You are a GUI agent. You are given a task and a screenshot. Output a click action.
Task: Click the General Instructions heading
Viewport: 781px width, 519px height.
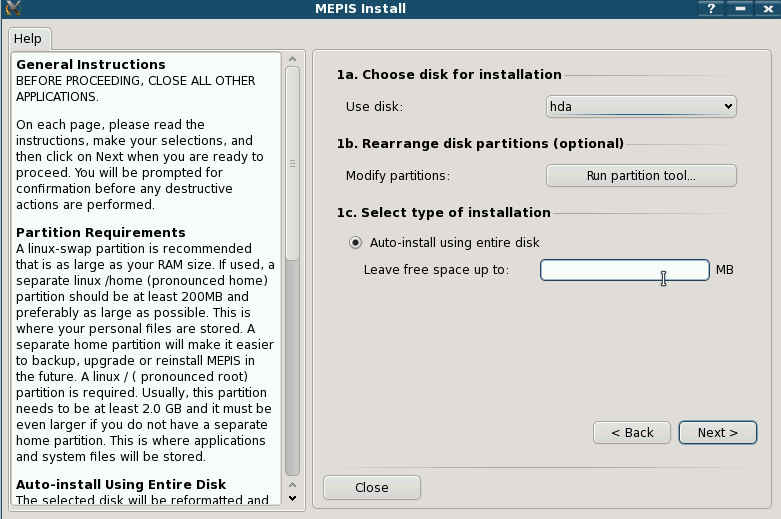pyautogui.click(x=91, y=64)
